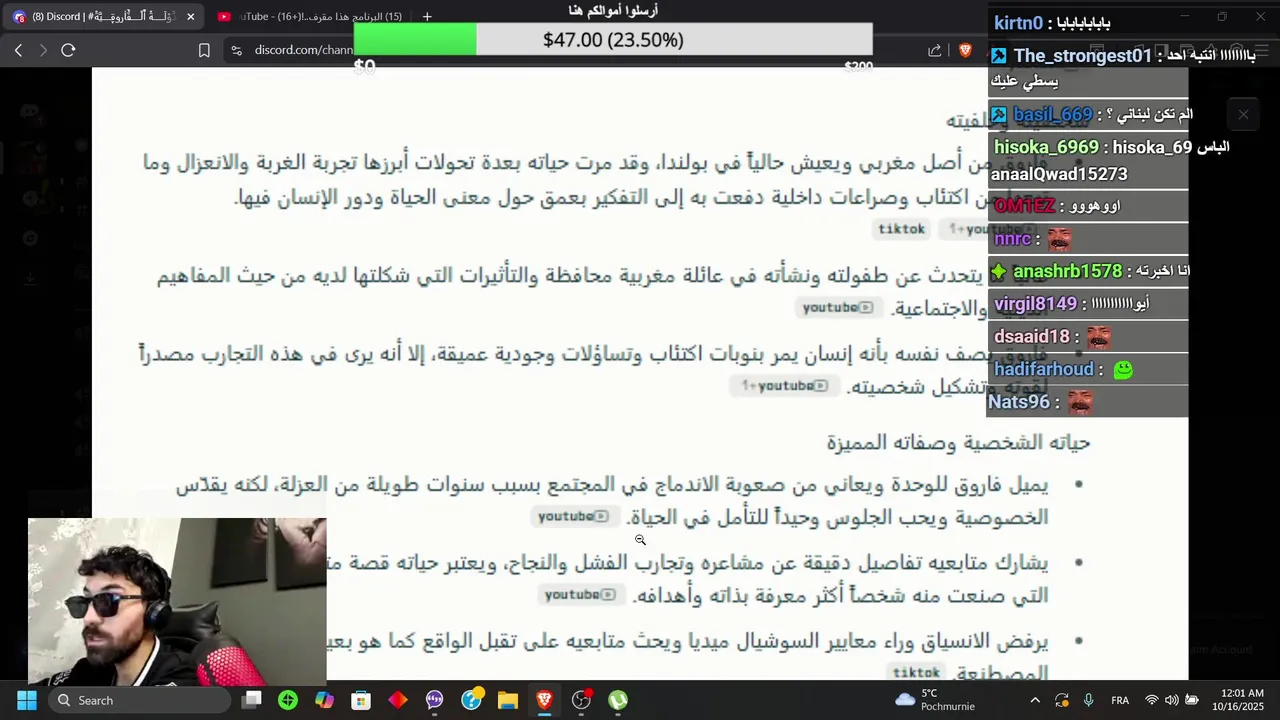The image size is (1280, 720).
Task: Open Wi-Fi network settings in tray
Action: 1152,700
